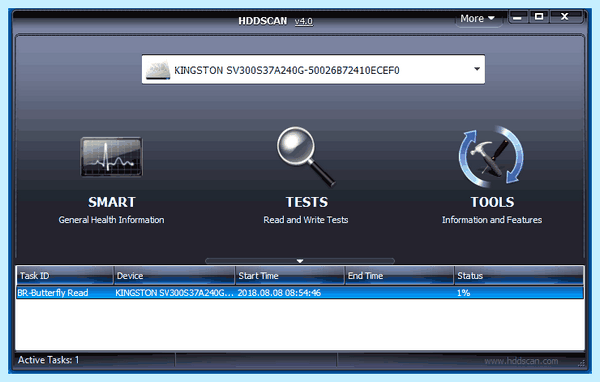Screen dimensions: 600x382
Task: Click Read and Write Tests text
Action: click(x=306, y=220)
